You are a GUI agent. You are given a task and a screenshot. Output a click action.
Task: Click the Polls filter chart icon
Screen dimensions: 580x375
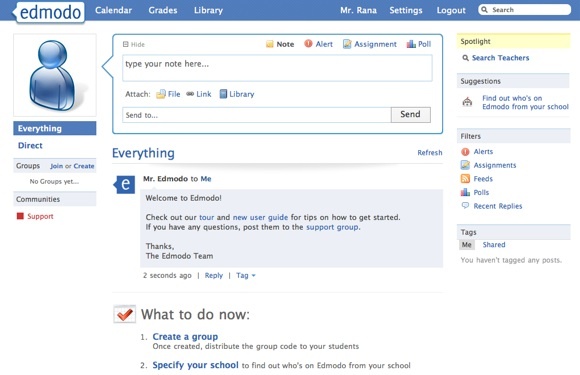pos(465,192)
